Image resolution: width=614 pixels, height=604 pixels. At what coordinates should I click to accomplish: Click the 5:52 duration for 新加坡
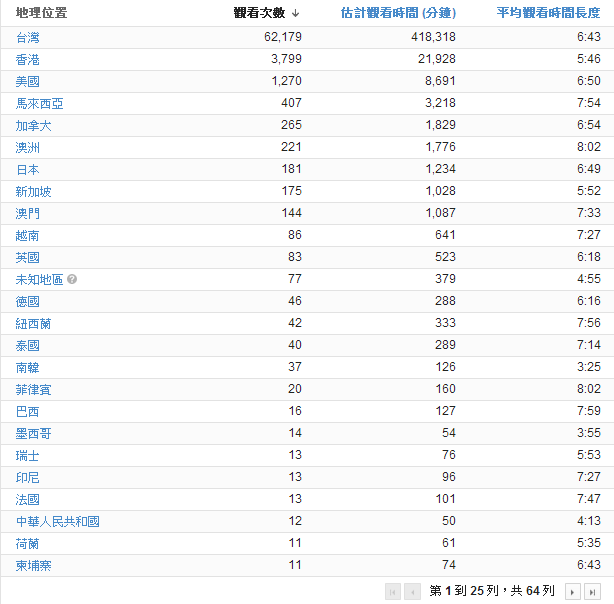pyautogui.click(x=589, y=191)
